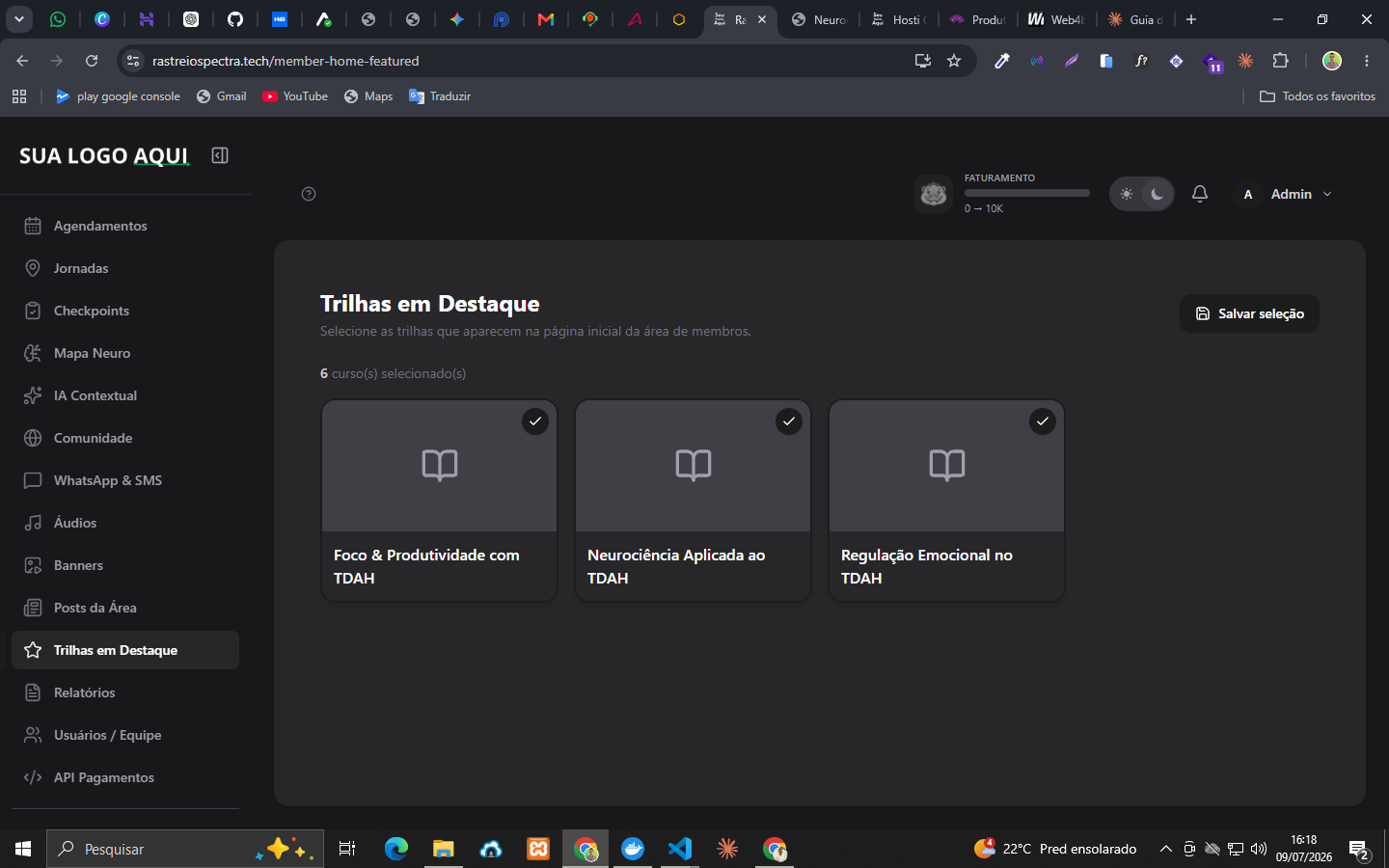
Task: Open the Traduzir bookmark
Action: (x=440, y=96)
